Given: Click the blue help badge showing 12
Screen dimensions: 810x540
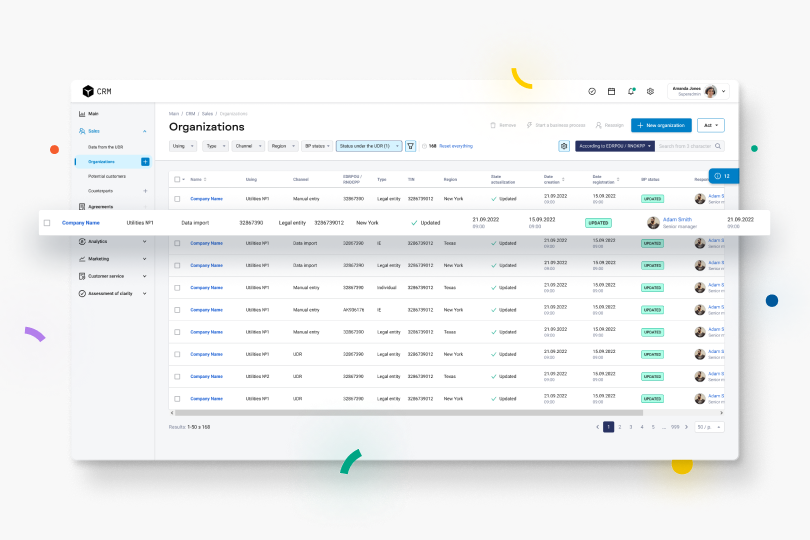Looking at the screenshot, I should tap(723, 176).
